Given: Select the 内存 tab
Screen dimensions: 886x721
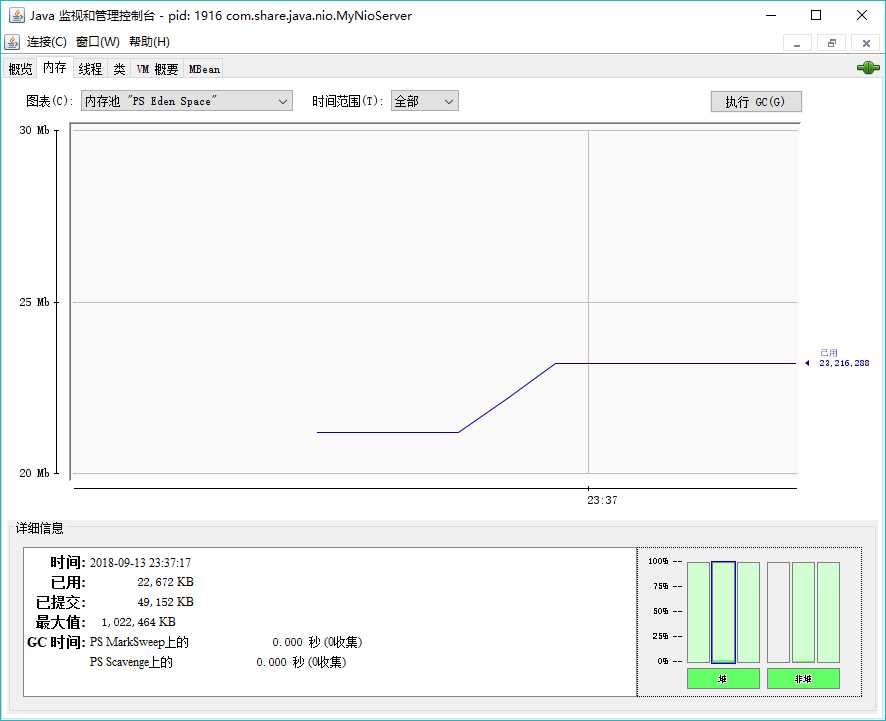Looking at the screenshot, I should point(55,68).
